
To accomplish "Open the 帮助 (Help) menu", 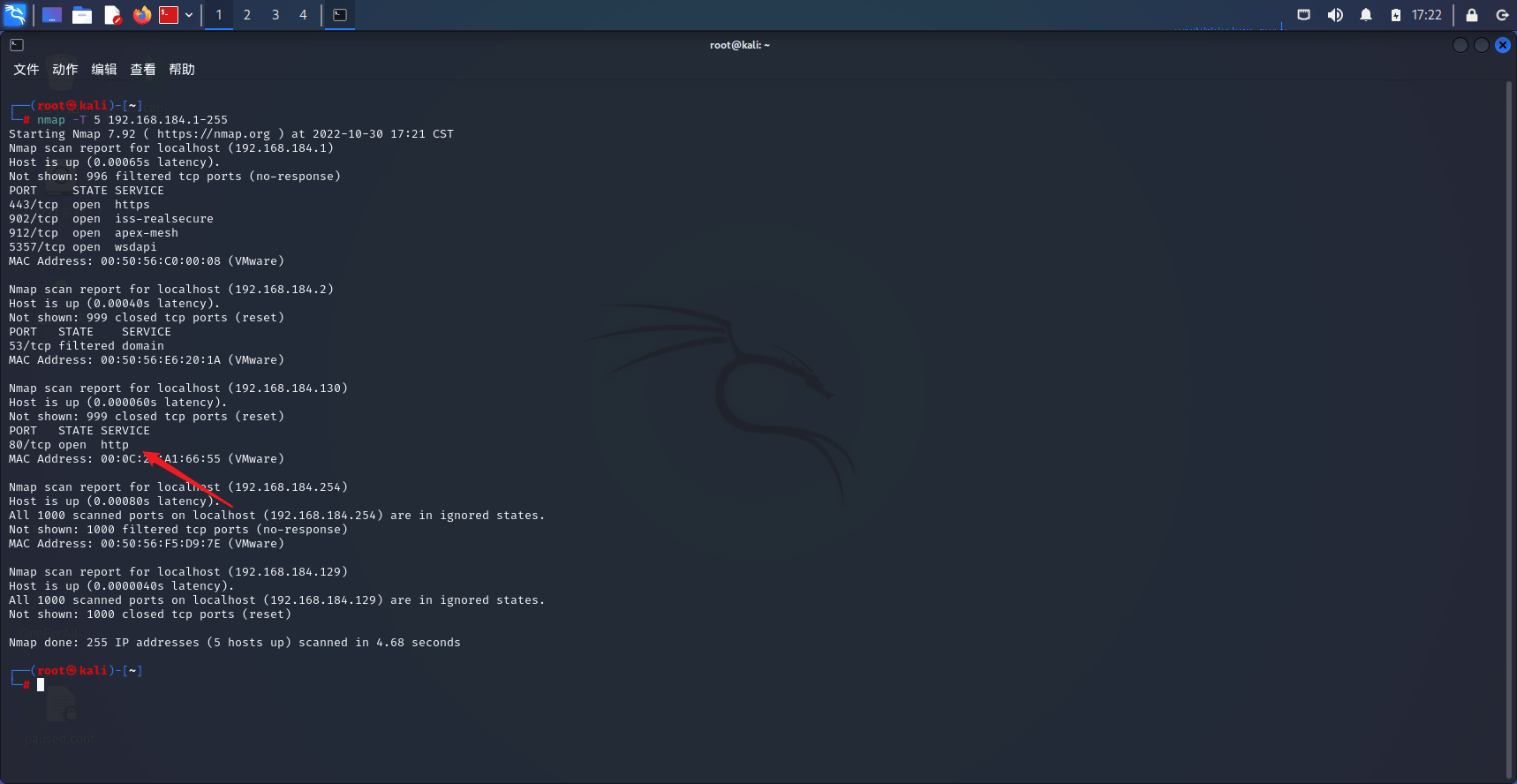I will (181, 70).
